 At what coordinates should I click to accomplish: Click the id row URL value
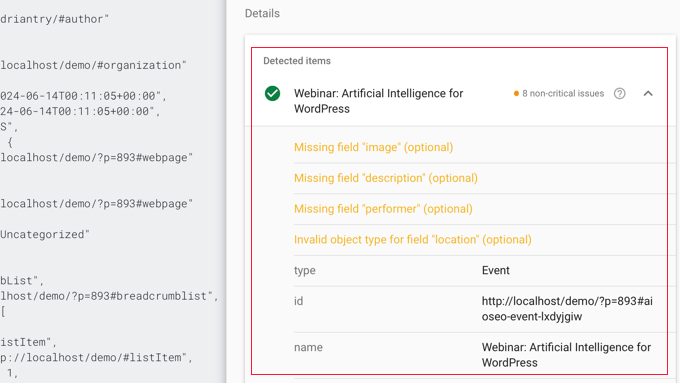[567, 309]
